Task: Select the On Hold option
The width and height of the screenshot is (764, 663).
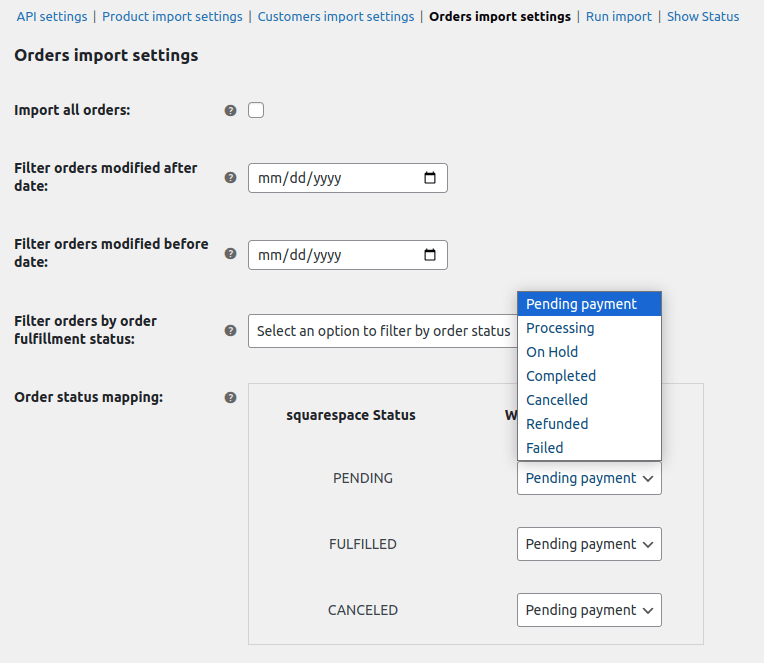Action: click(x=552, y=352)
